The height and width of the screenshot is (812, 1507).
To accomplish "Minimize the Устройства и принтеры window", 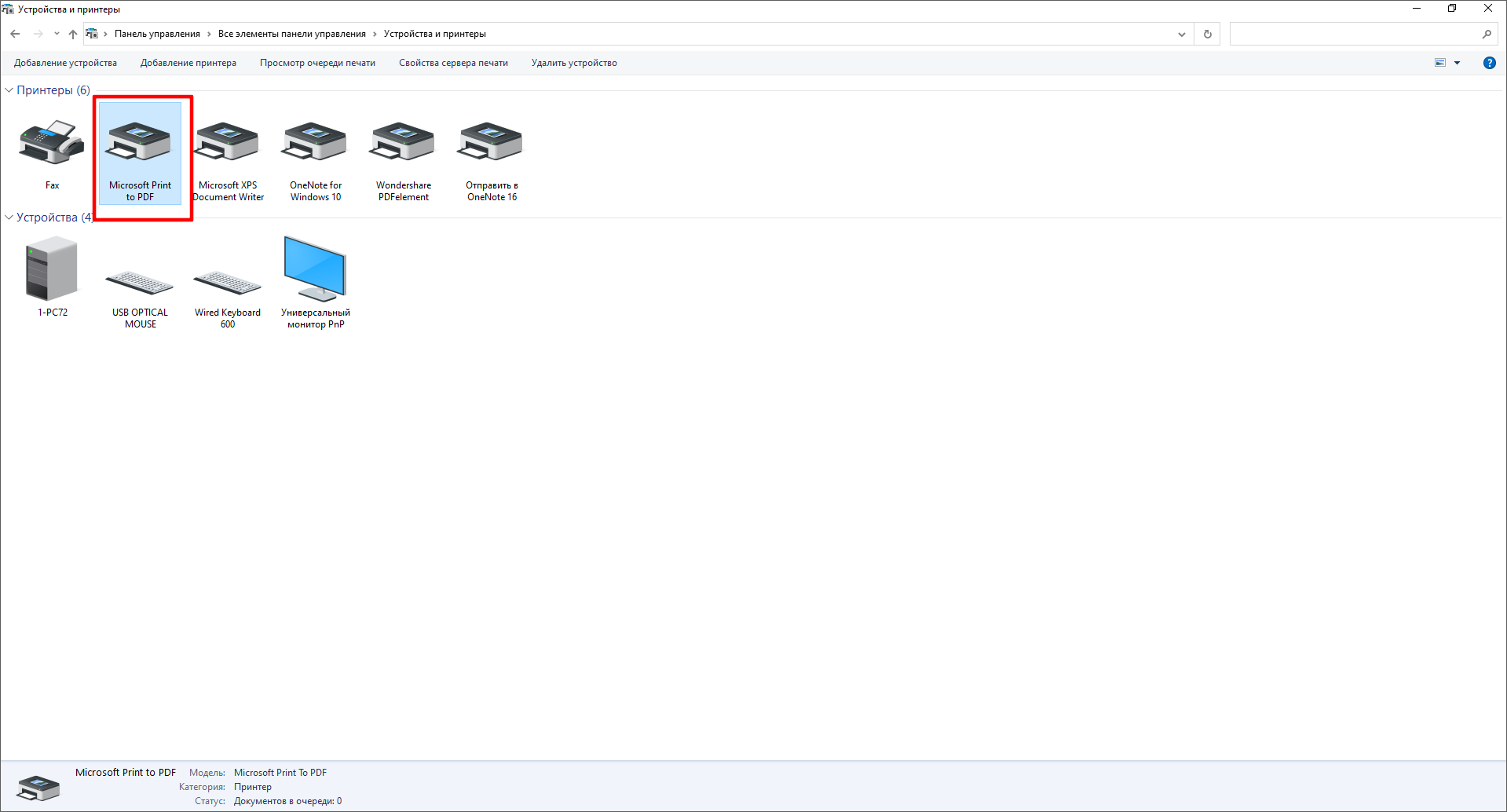I will (1417, 9).
